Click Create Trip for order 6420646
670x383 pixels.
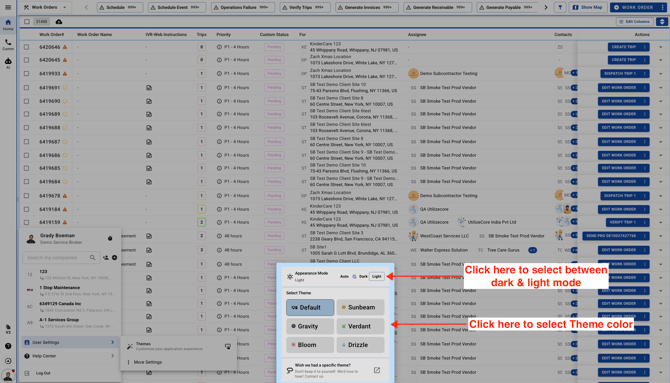click(x=624, y=47)
